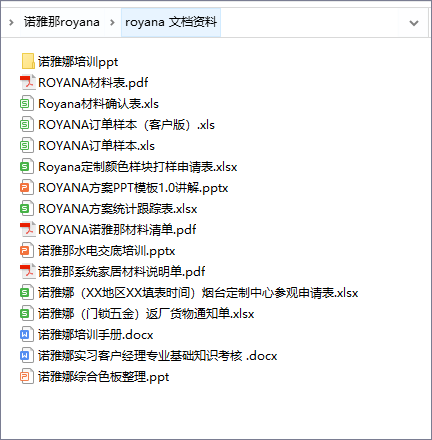Click the 诺雅那水电交底培训.pptx icon
Screen dimensions: 432x440
click(27, 251)
